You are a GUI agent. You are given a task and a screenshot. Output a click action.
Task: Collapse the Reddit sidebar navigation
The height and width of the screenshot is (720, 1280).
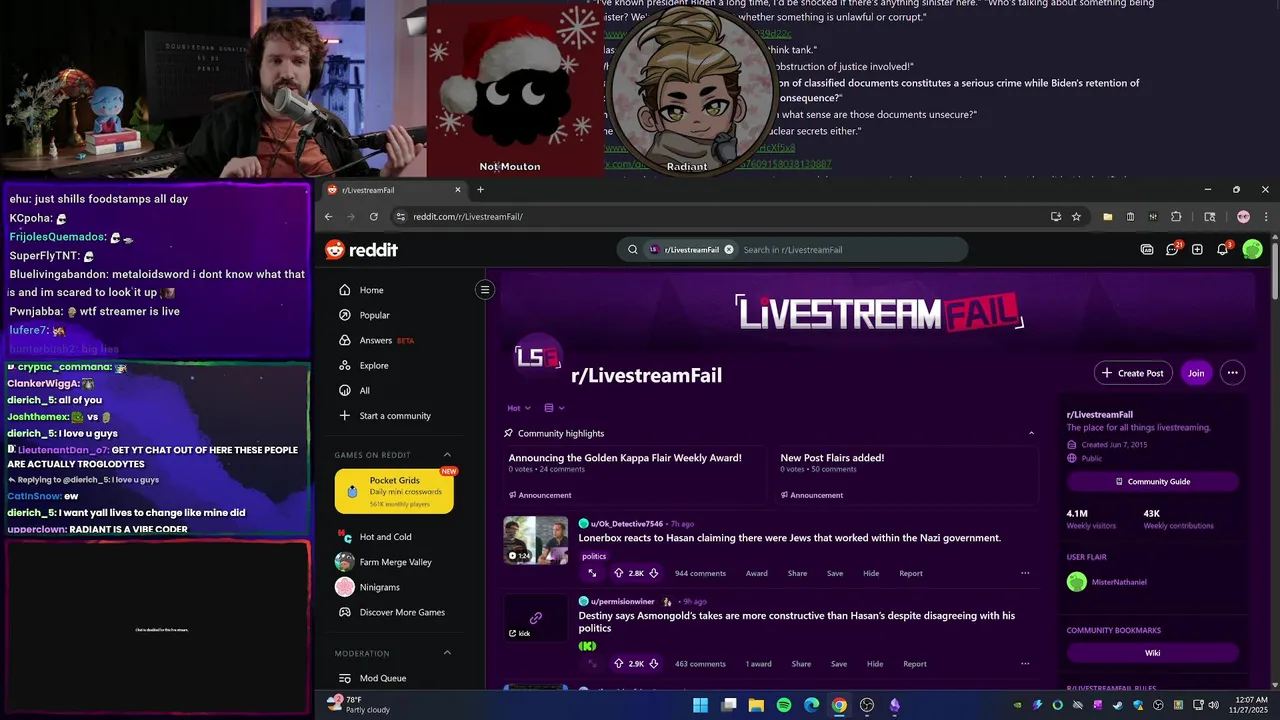(485, 290)
